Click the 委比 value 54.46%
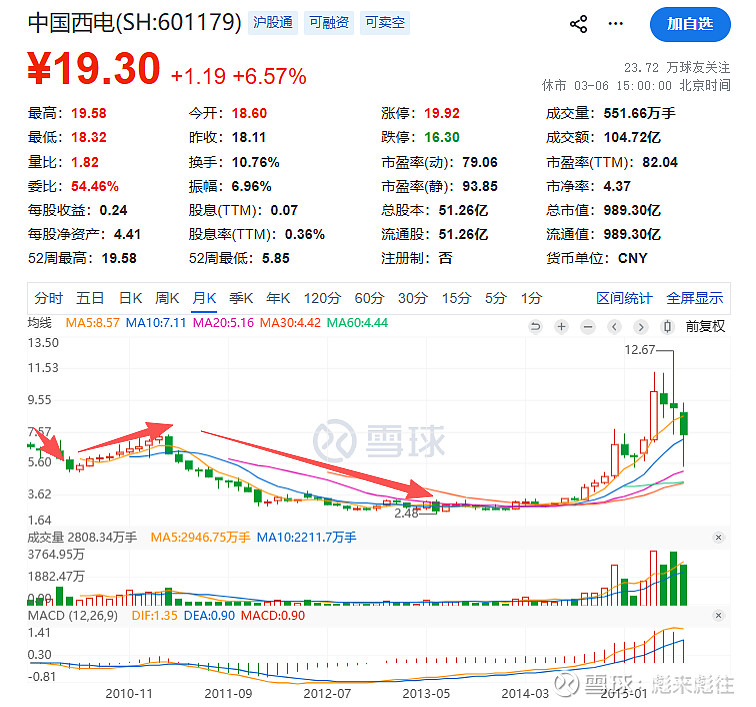756x707 pixels. [x=95, y=186]
